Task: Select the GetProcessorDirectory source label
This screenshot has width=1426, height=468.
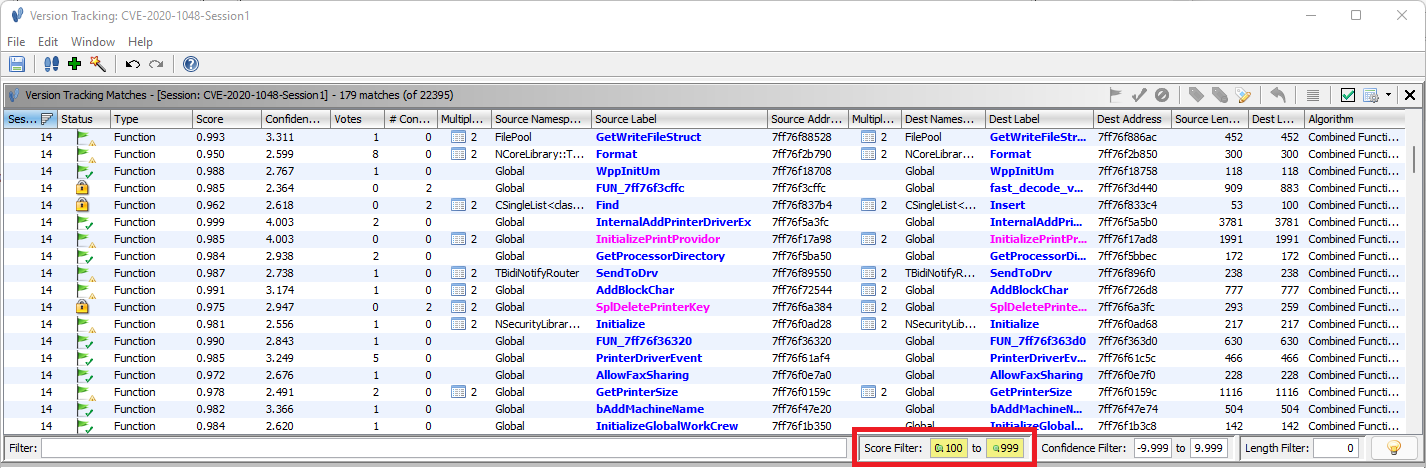Action: [x=660, y=256]
